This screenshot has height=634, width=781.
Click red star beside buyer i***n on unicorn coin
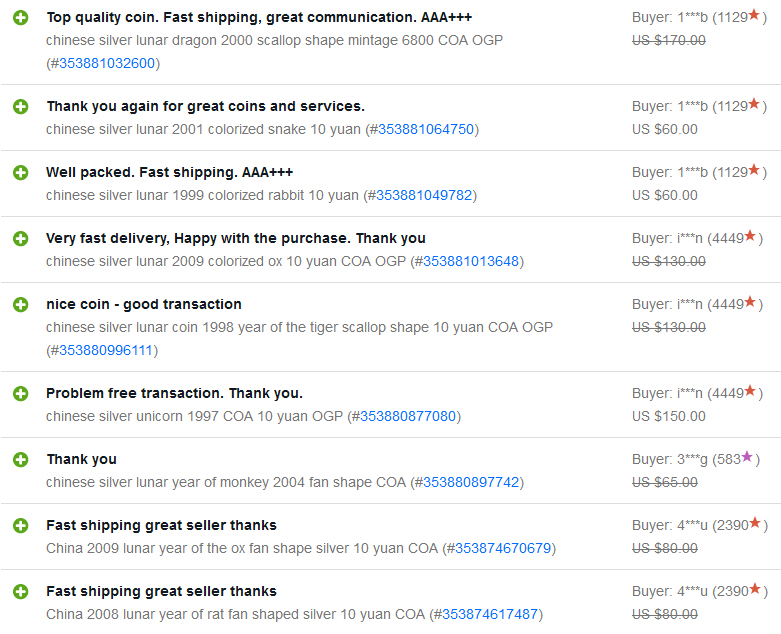pos(750,392)
